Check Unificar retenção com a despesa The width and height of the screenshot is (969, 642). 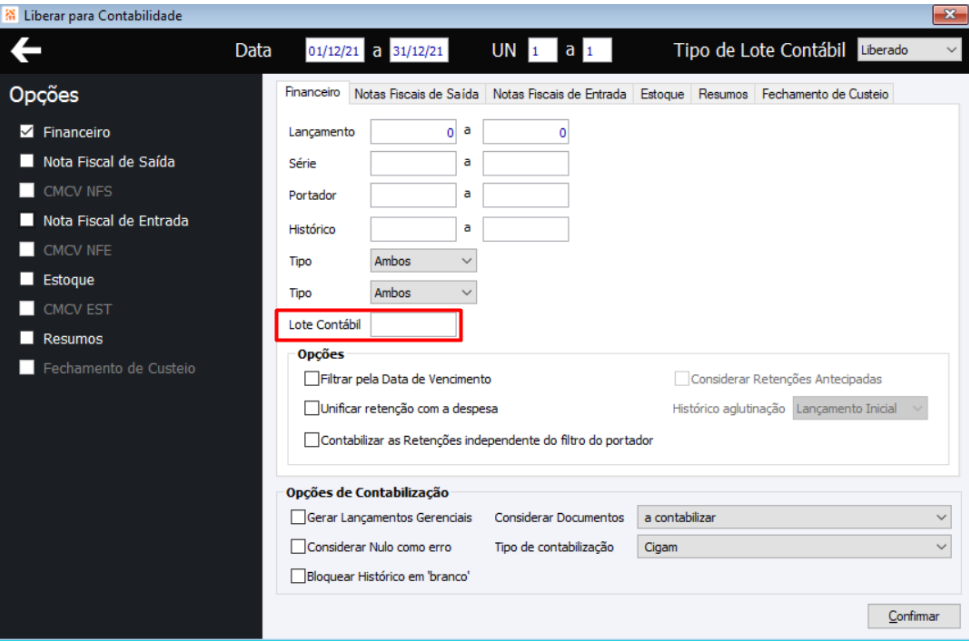(311, 408)
